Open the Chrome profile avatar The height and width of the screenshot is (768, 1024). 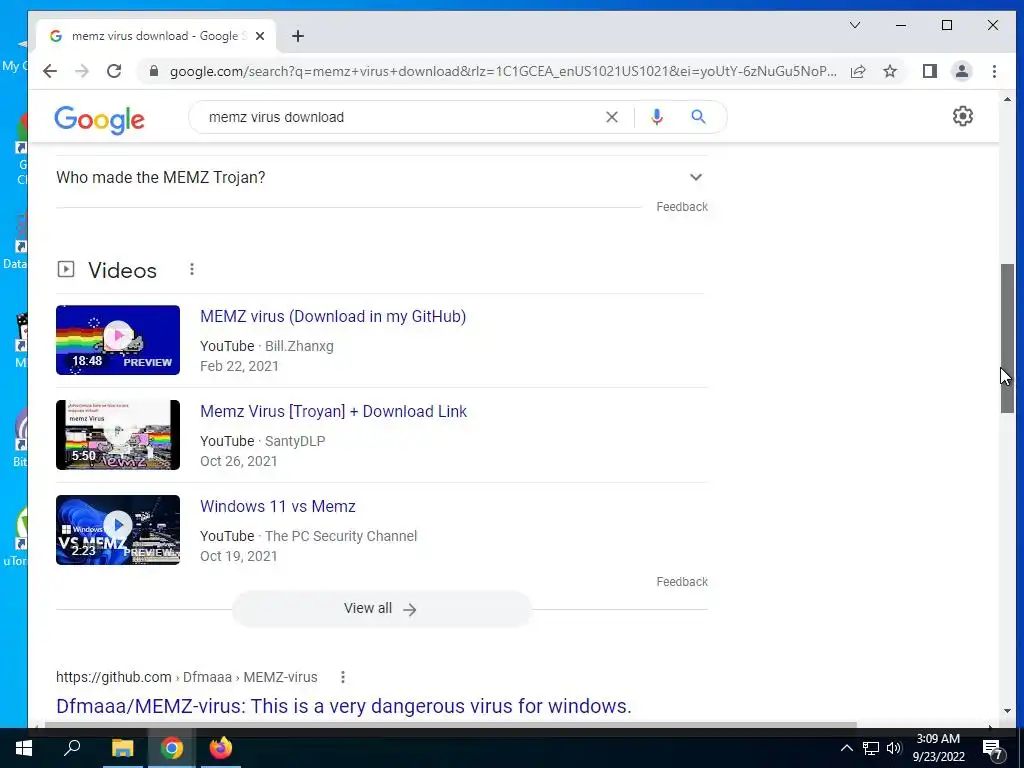[962, 71]
